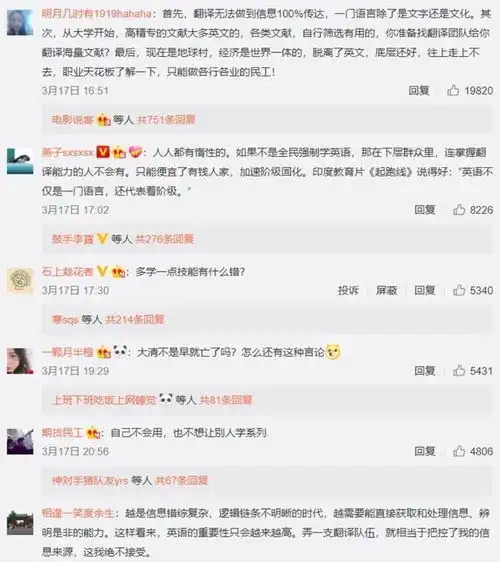This screenshot has width=500, height=562.
Task: Click the heart badge beside 燕子sxsxsx
Action: (x=135, y=152)
